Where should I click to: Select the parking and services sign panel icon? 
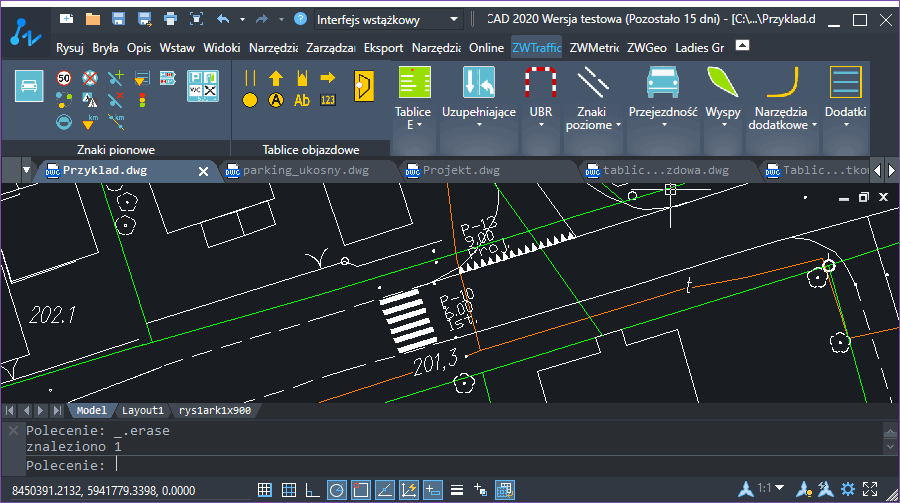pyautogui.click(x=203, y=86)
